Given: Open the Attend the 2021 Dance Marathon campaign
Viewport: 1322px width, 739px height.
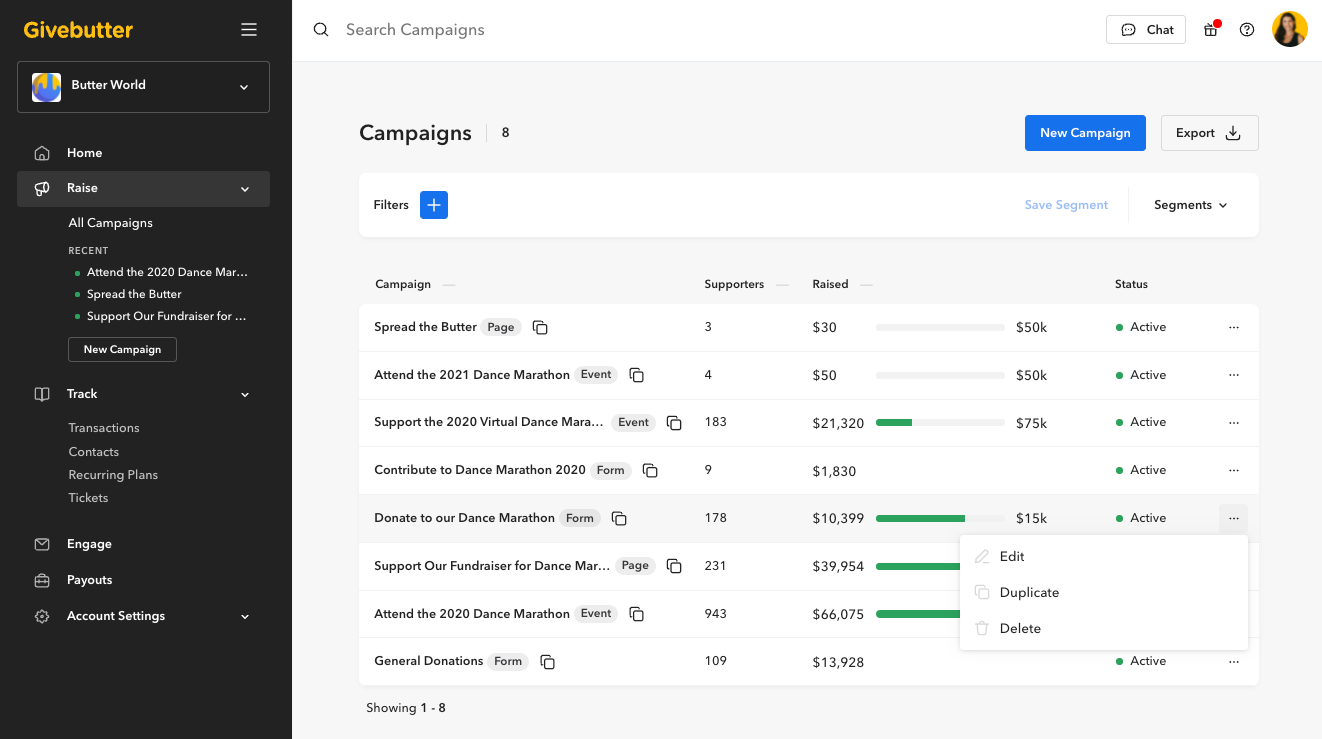Looking at the screenshot, I should click(x=472, y=375).
